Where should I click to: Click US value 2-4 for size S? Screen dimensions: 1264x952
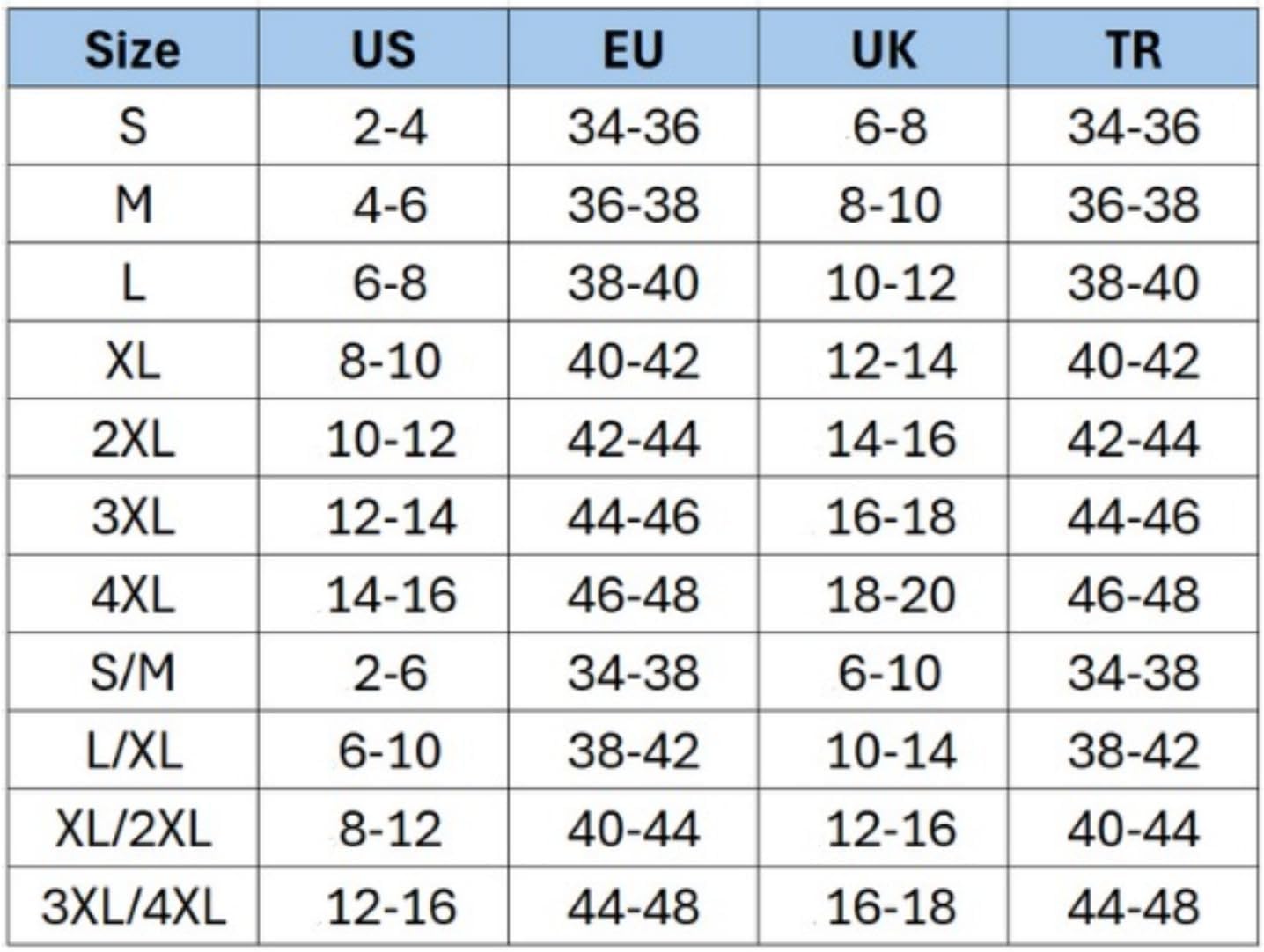(390, 127)
